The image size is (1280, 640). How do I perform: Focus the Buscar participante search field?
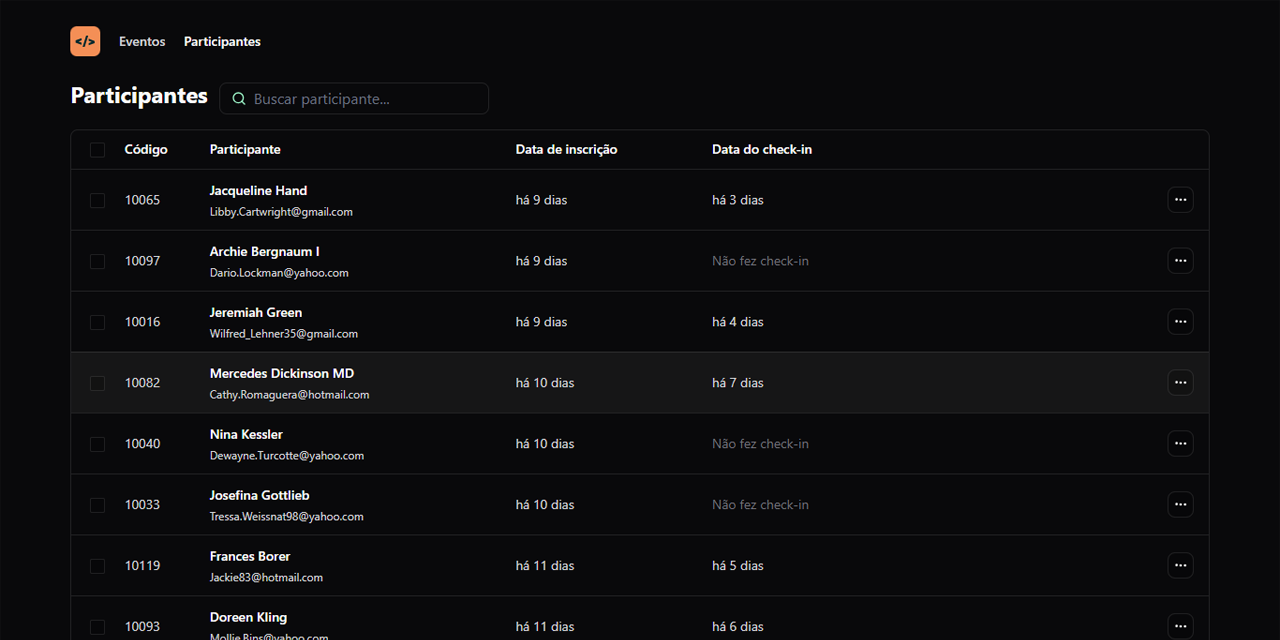365,99
